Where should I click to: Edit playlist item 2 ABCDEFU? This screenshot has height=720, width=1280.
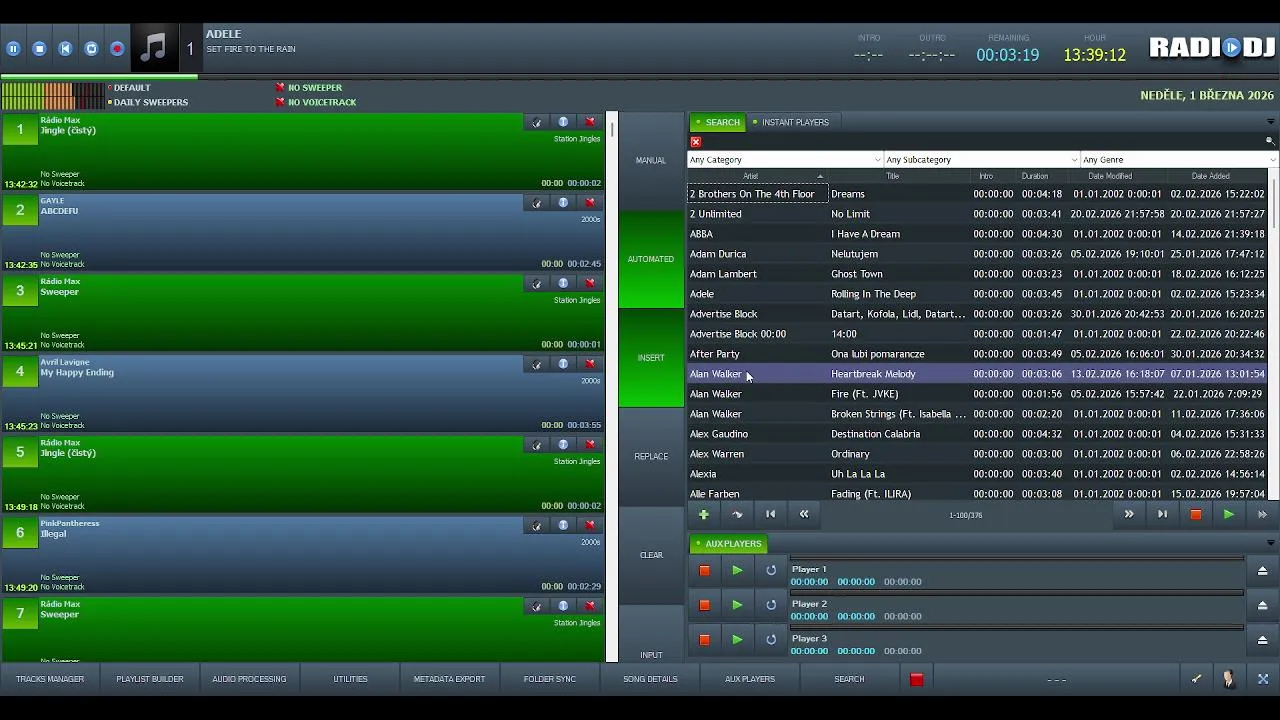click(537, 203)
